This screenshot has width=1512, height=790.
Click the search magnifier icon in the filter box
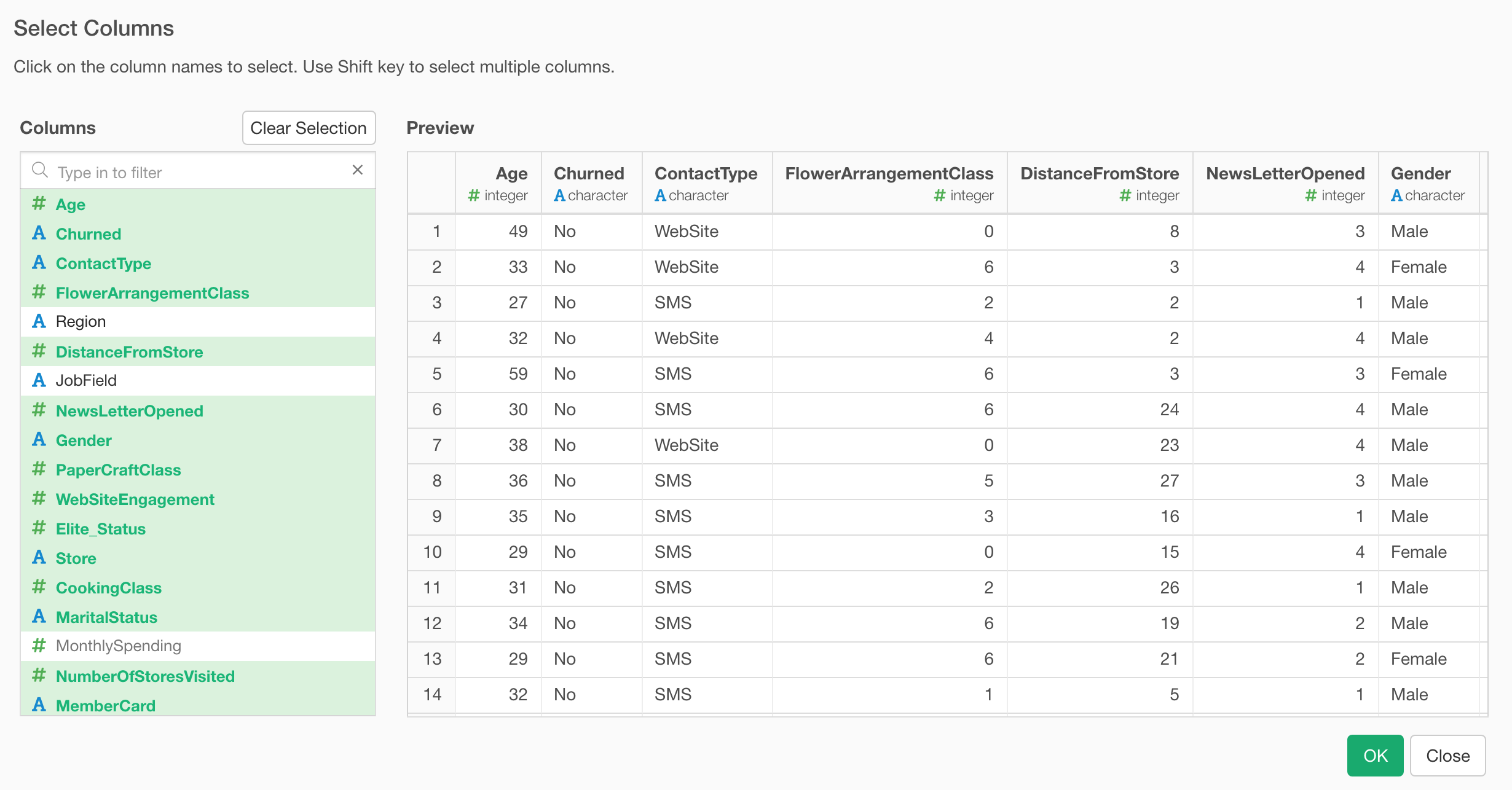point(40,170)
